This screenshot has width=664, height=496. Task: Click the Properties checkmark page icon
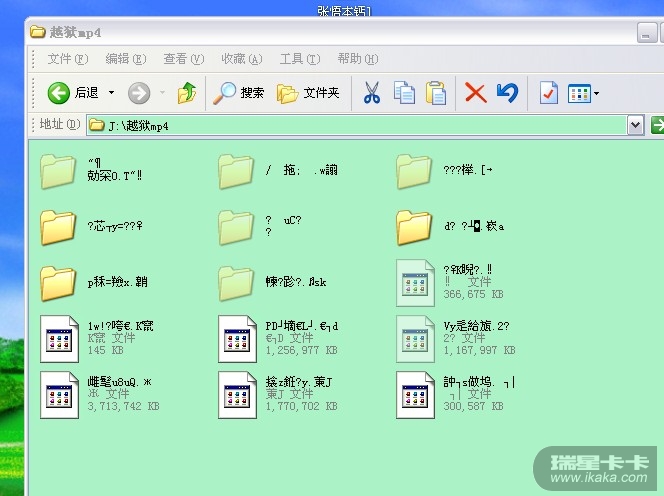pos(548,93)
